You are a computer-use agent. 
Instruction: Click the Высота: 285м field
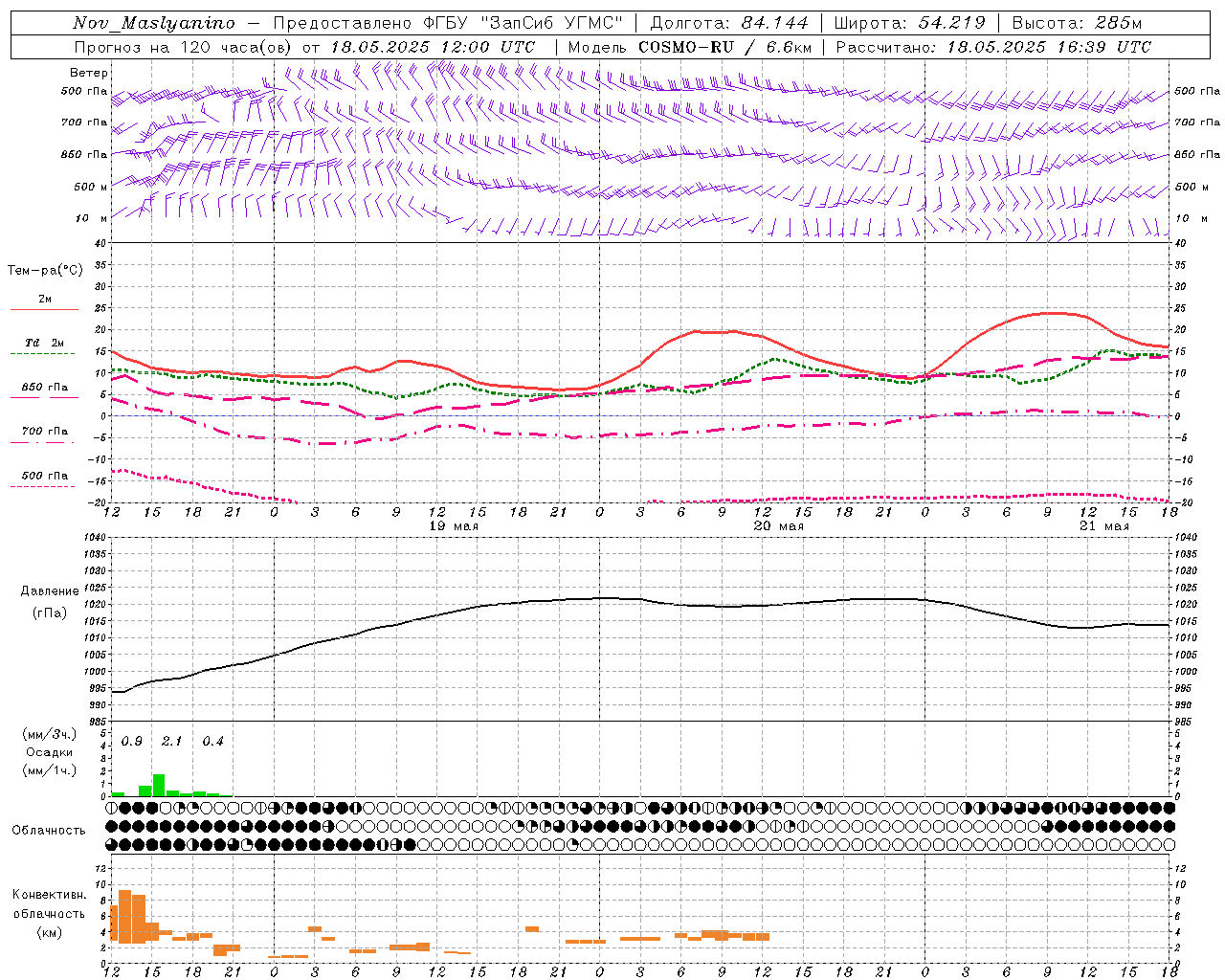1077,23
